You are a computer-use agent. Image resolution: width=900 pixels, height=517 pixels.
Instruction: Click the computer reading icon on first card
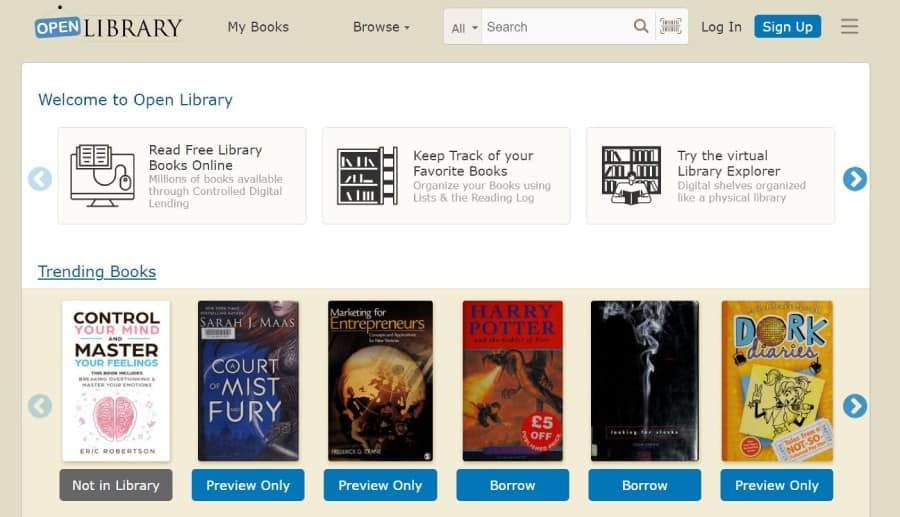[102, 176]
